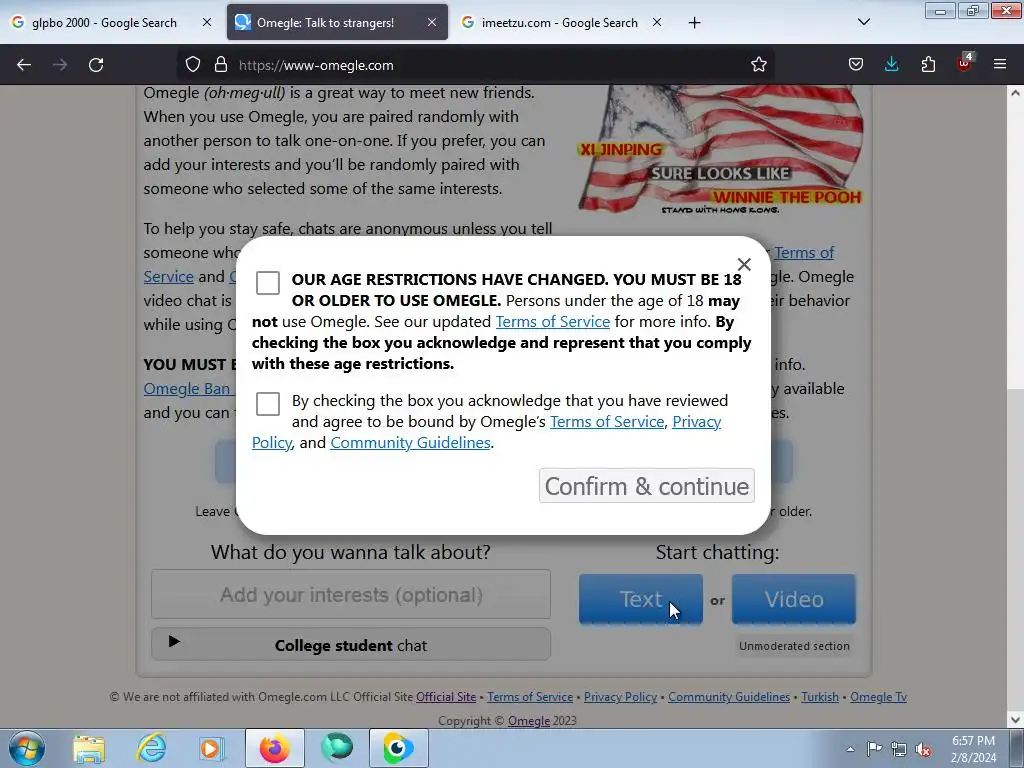This screenshot has height=768, width=1024.
Task: Select the Omegle: Talk to strangers tab
Action: 338,23
